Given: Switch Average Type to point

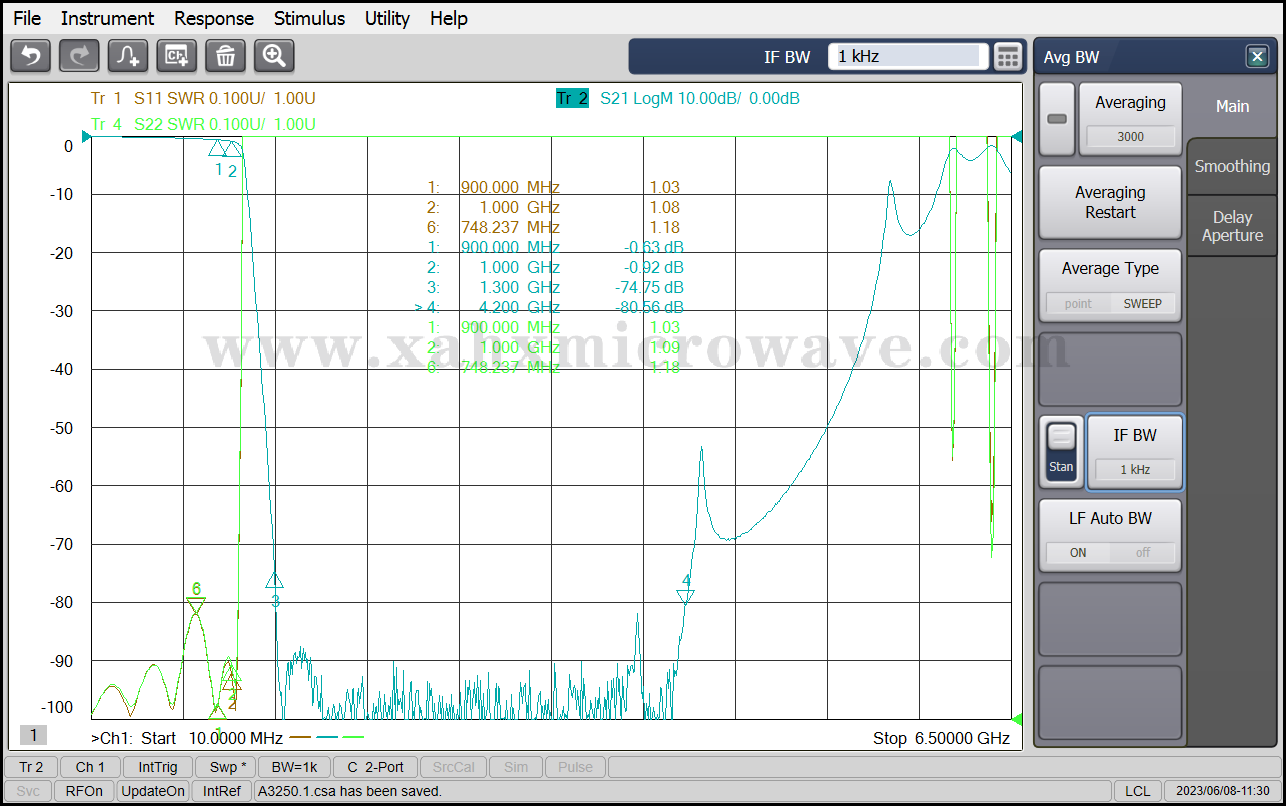Looking at the screenshot, I should tap(1078, 303).
